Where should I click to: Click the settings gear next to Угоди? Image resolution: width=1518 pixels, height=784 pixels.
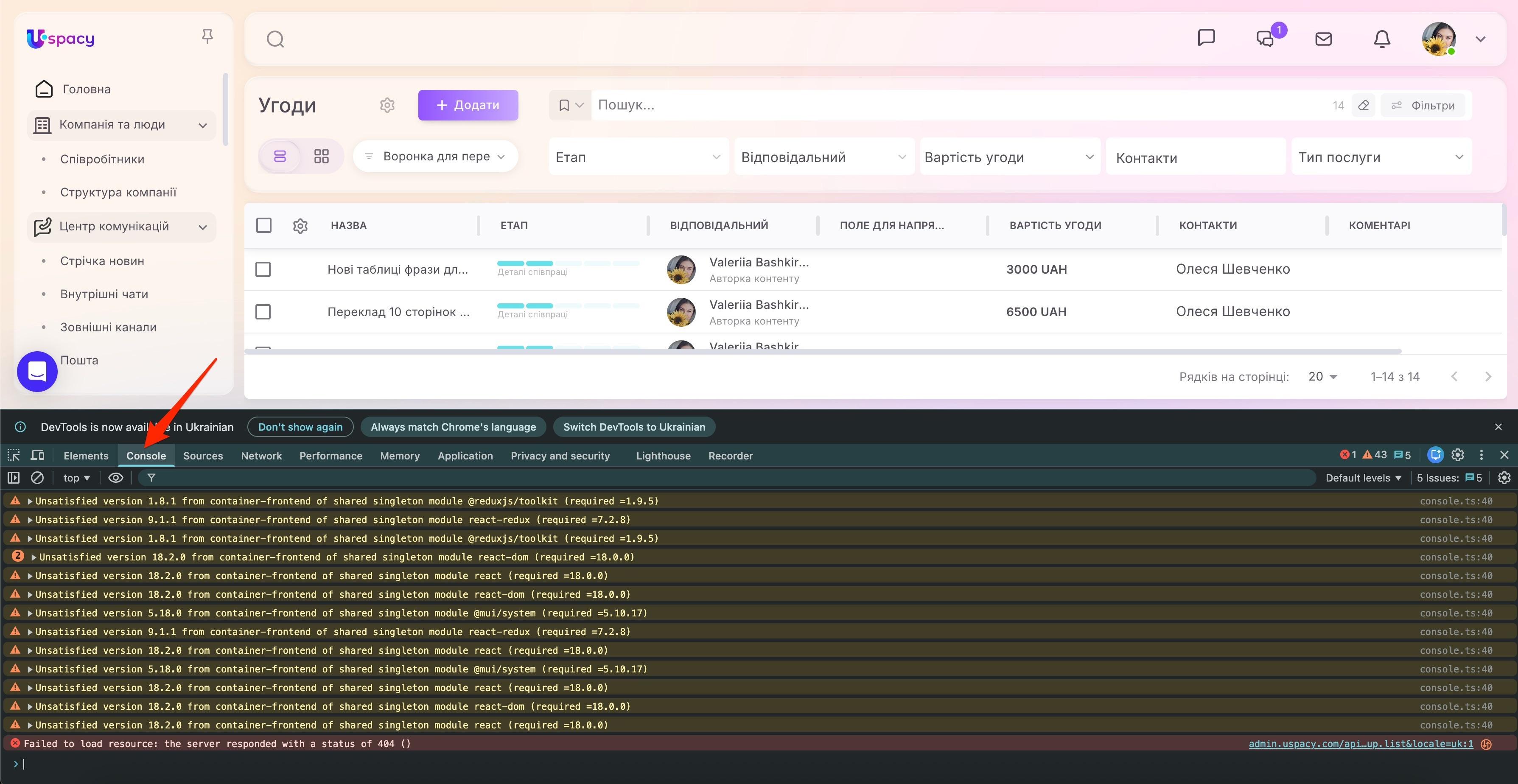pos(387,106)
